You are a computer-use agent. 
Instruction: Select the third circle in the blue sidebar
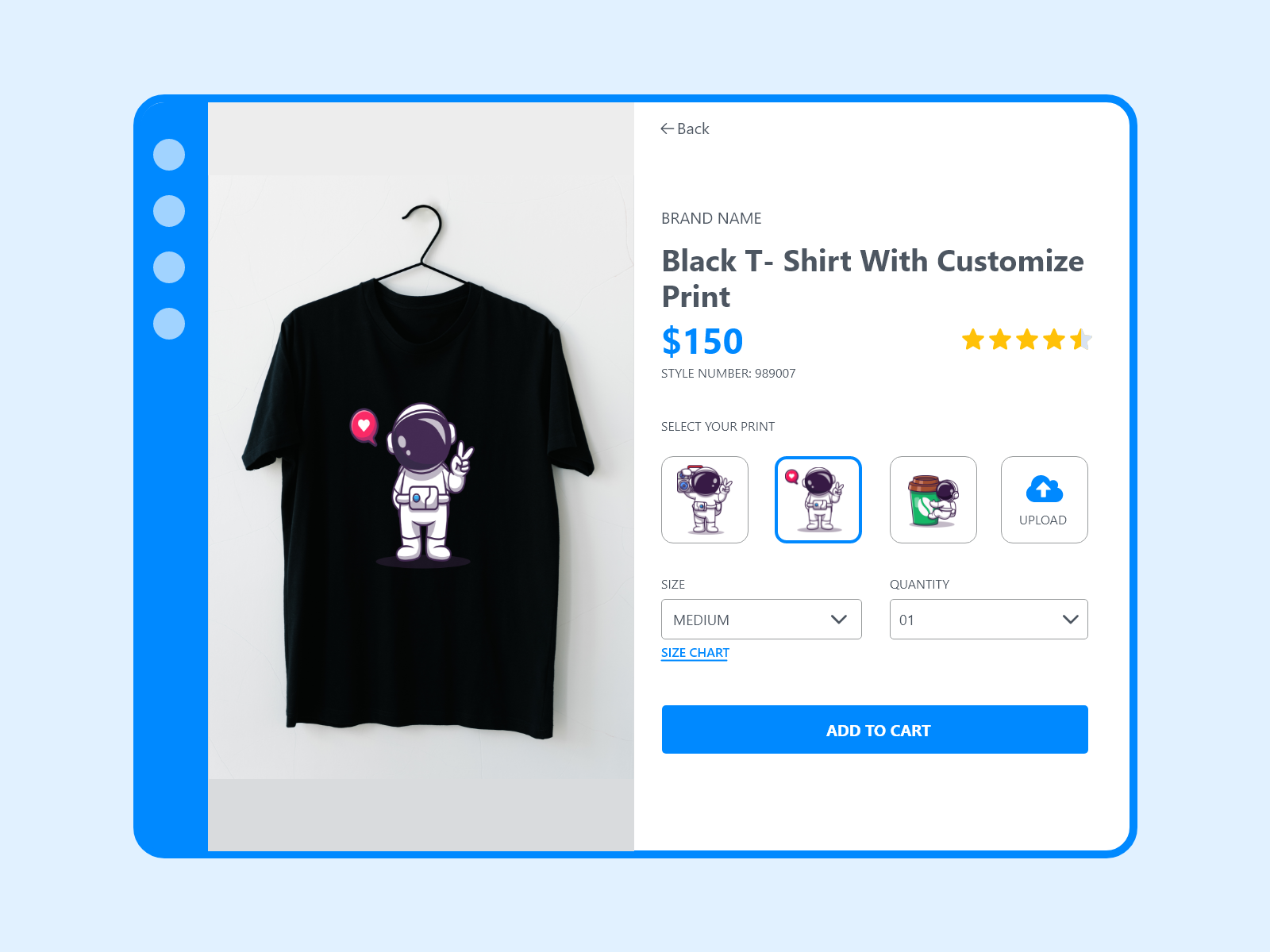(169, 267)
